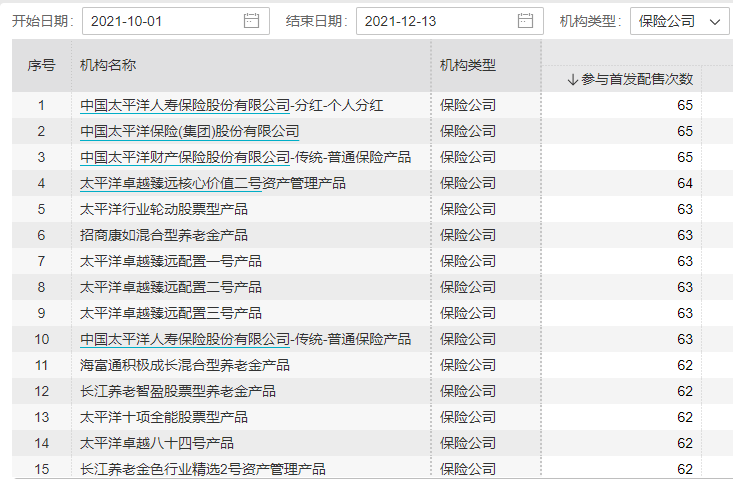
Task: Click the 机构类型 column header
Action: coord(468,65)
